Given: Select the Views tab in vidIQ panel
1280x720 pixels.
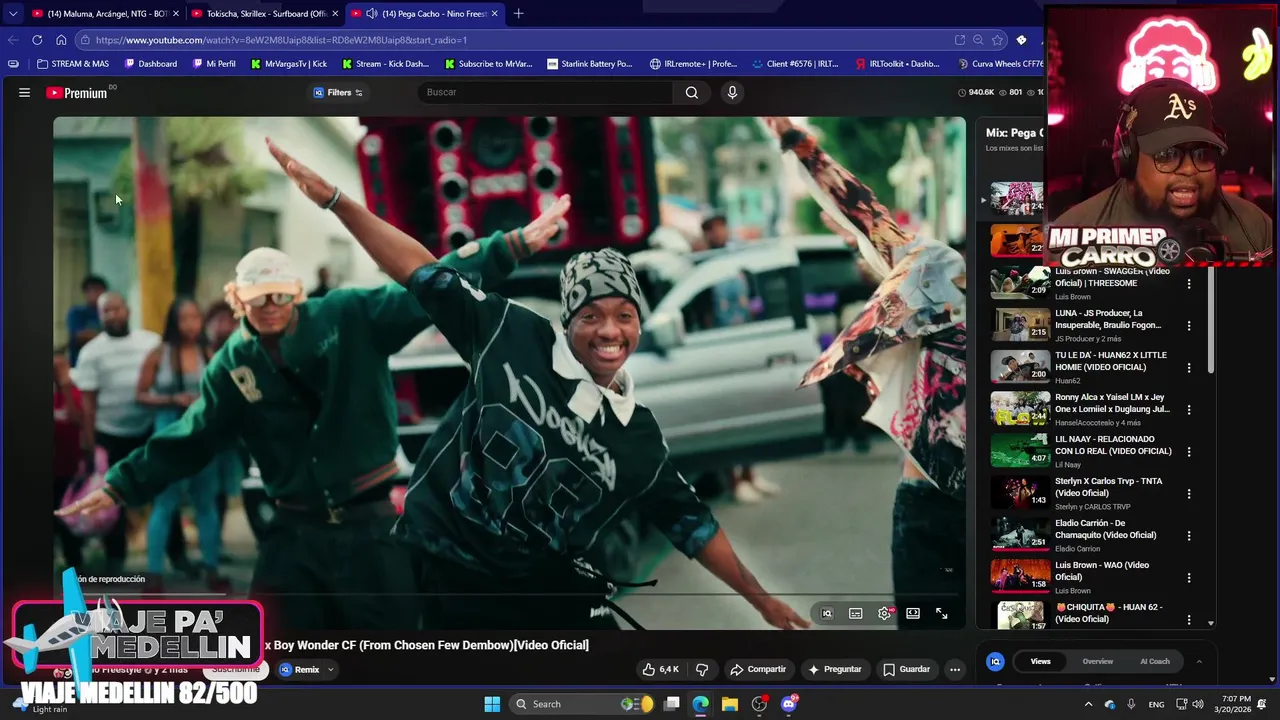Looking at the screenshot, I should pos(1041,661).
